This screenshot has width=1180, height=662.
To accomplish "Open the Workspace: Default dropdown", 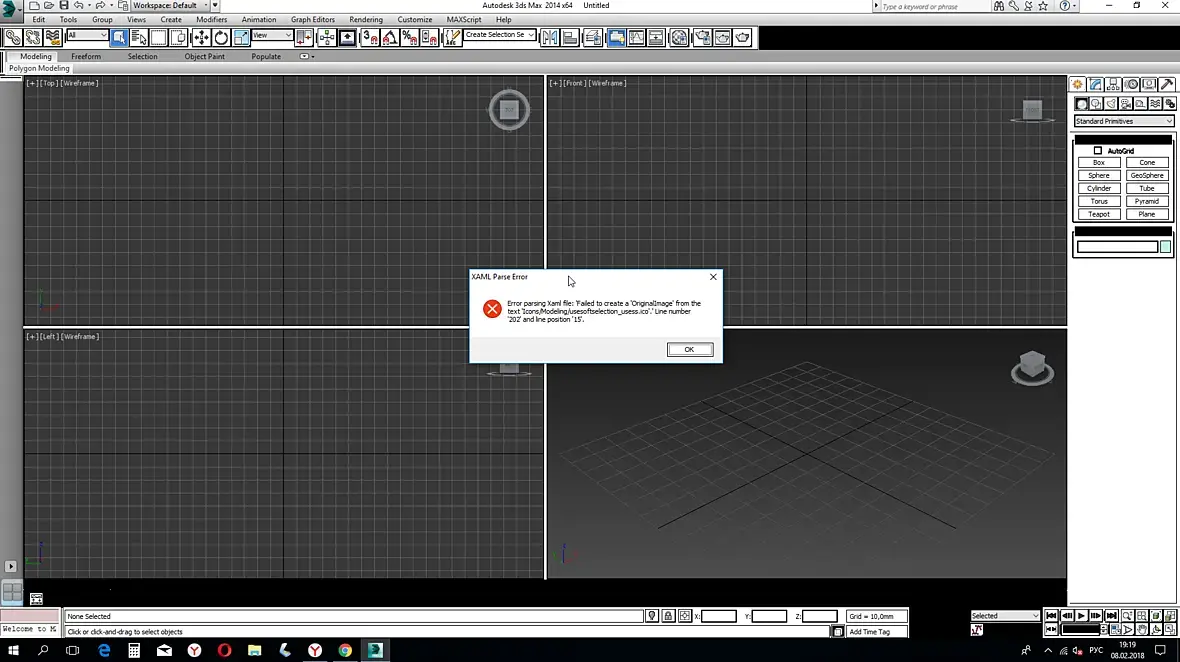I will [x=169, y=5].
